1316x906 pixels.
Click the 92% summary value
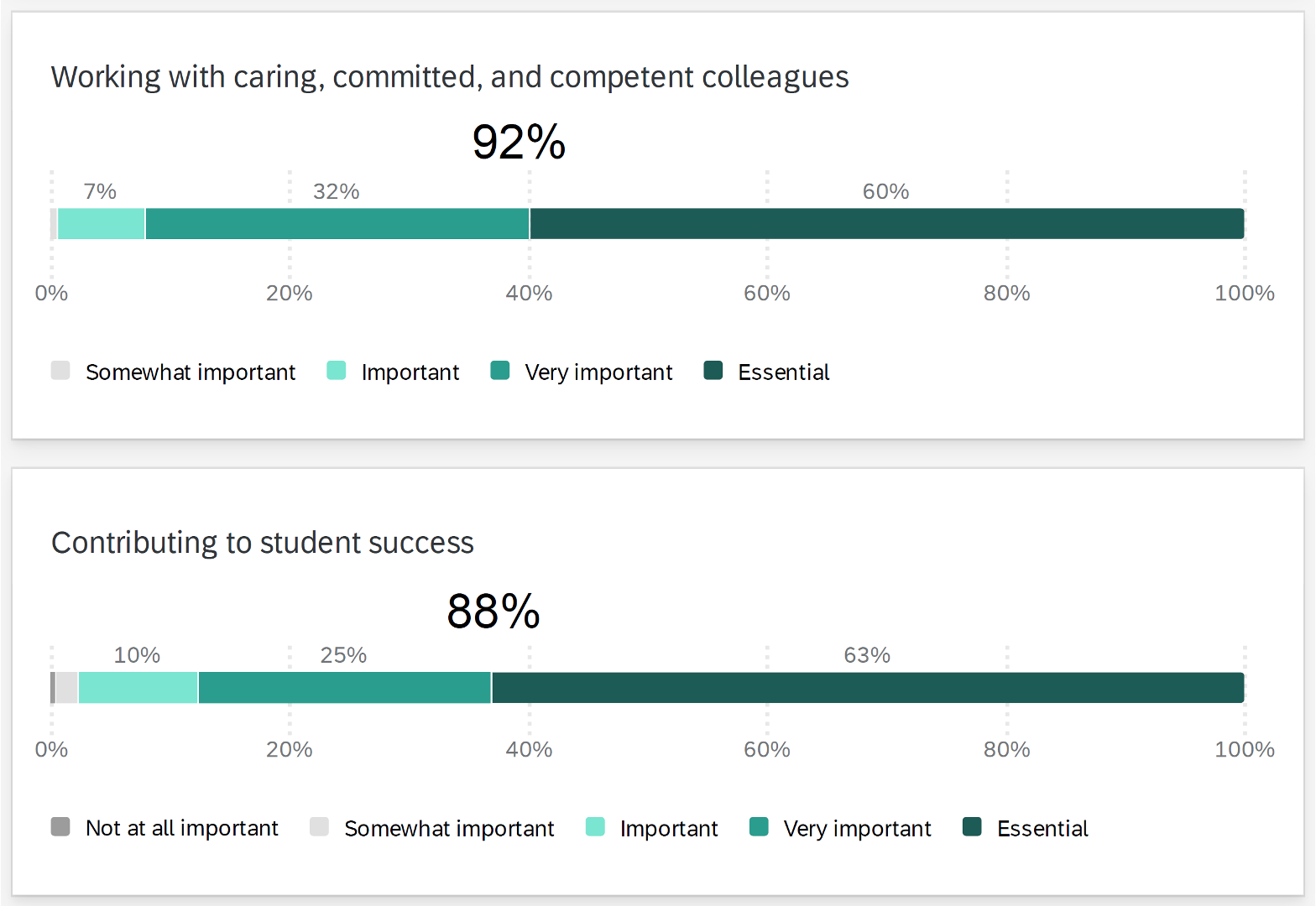coord(519,142)
